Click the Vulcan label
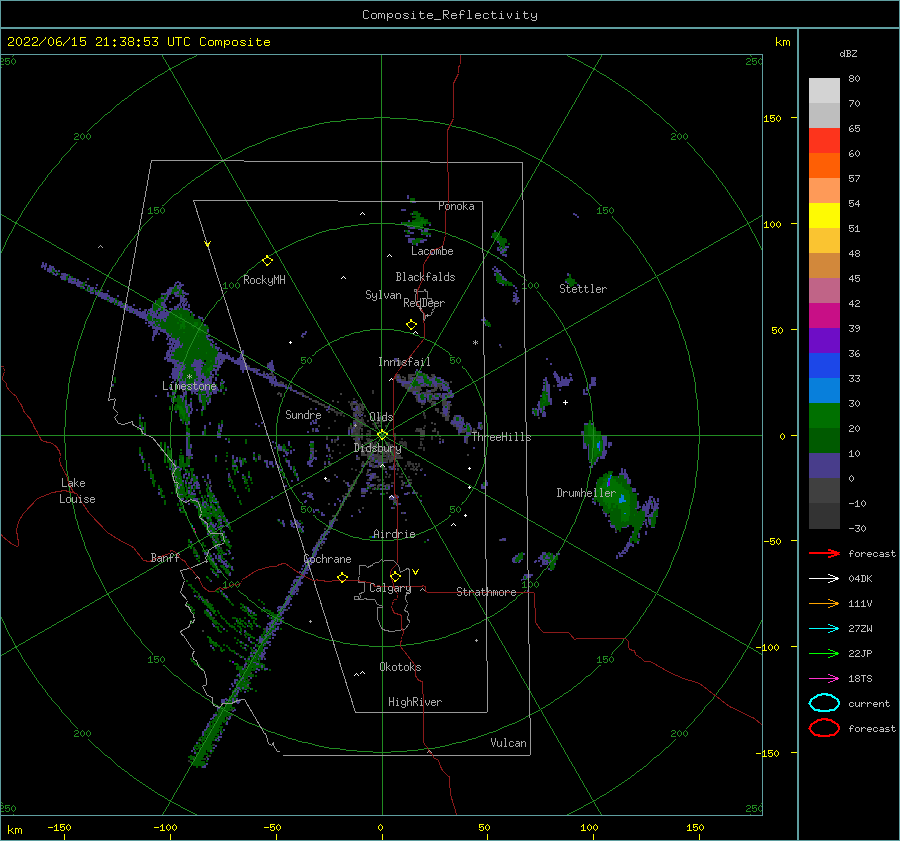 [509, 743]
